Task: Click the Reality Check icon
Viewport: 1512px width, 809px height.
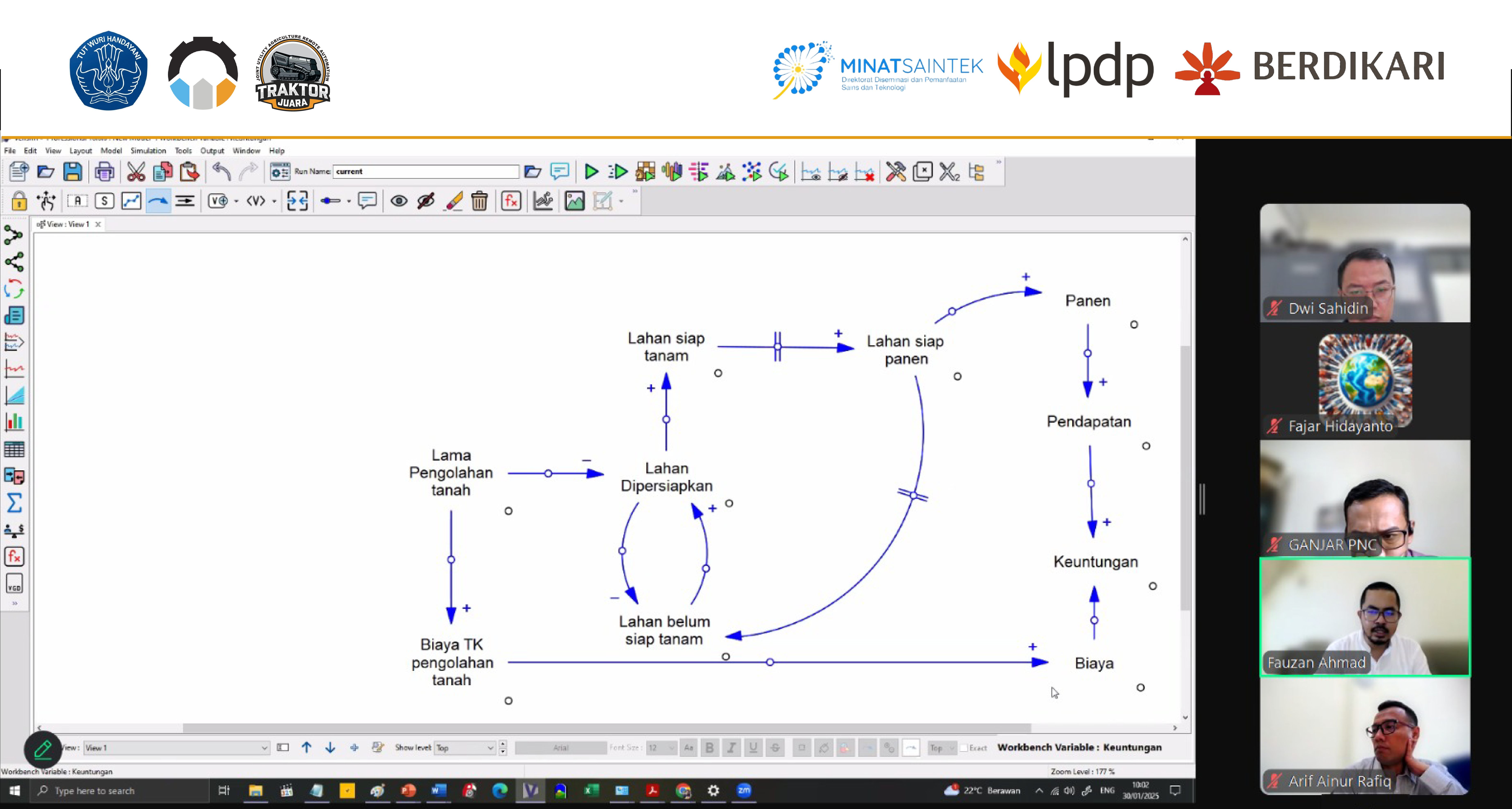Action: tap(779, 172)
